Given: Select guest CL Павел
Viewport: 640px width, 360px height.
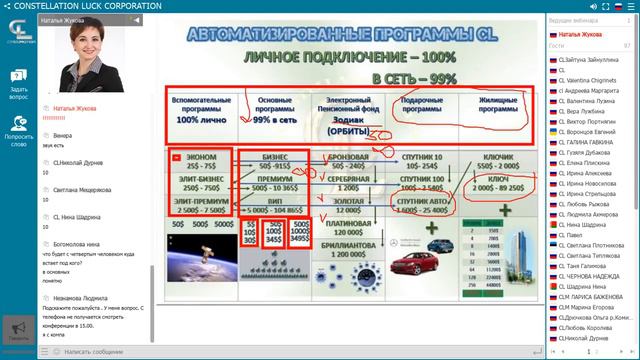Looking at the screenshot, I should (570, 235).
